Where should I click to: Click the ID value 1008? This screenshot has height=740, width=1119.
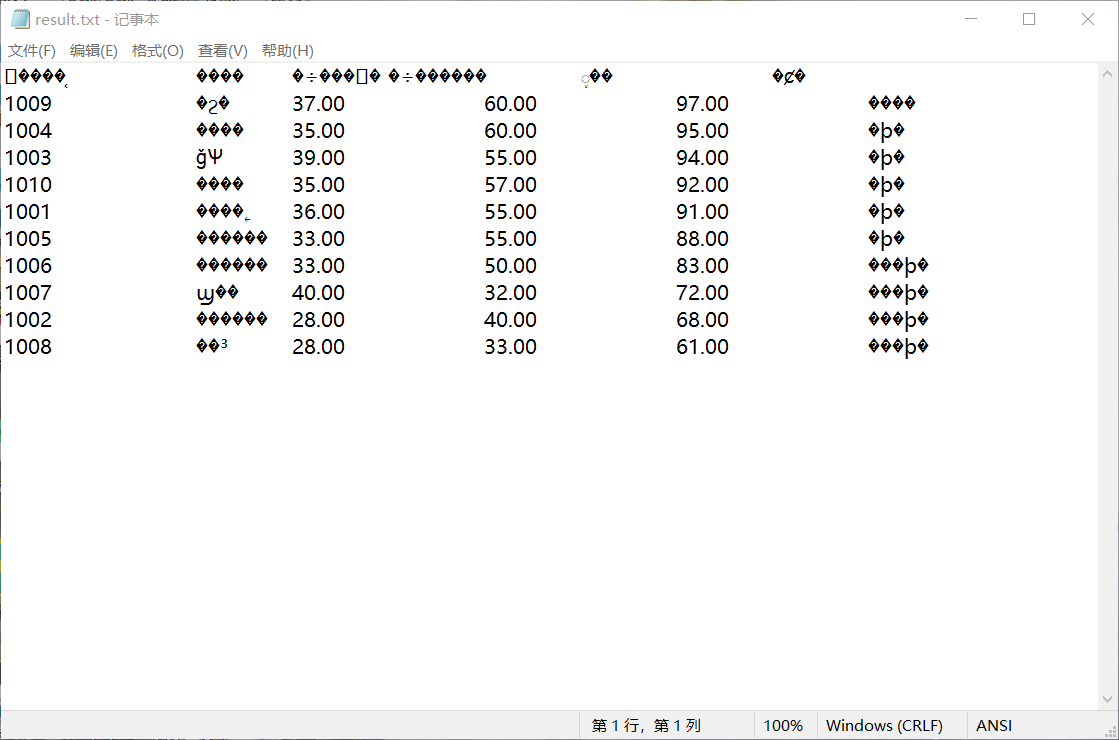tap(29, 347)
